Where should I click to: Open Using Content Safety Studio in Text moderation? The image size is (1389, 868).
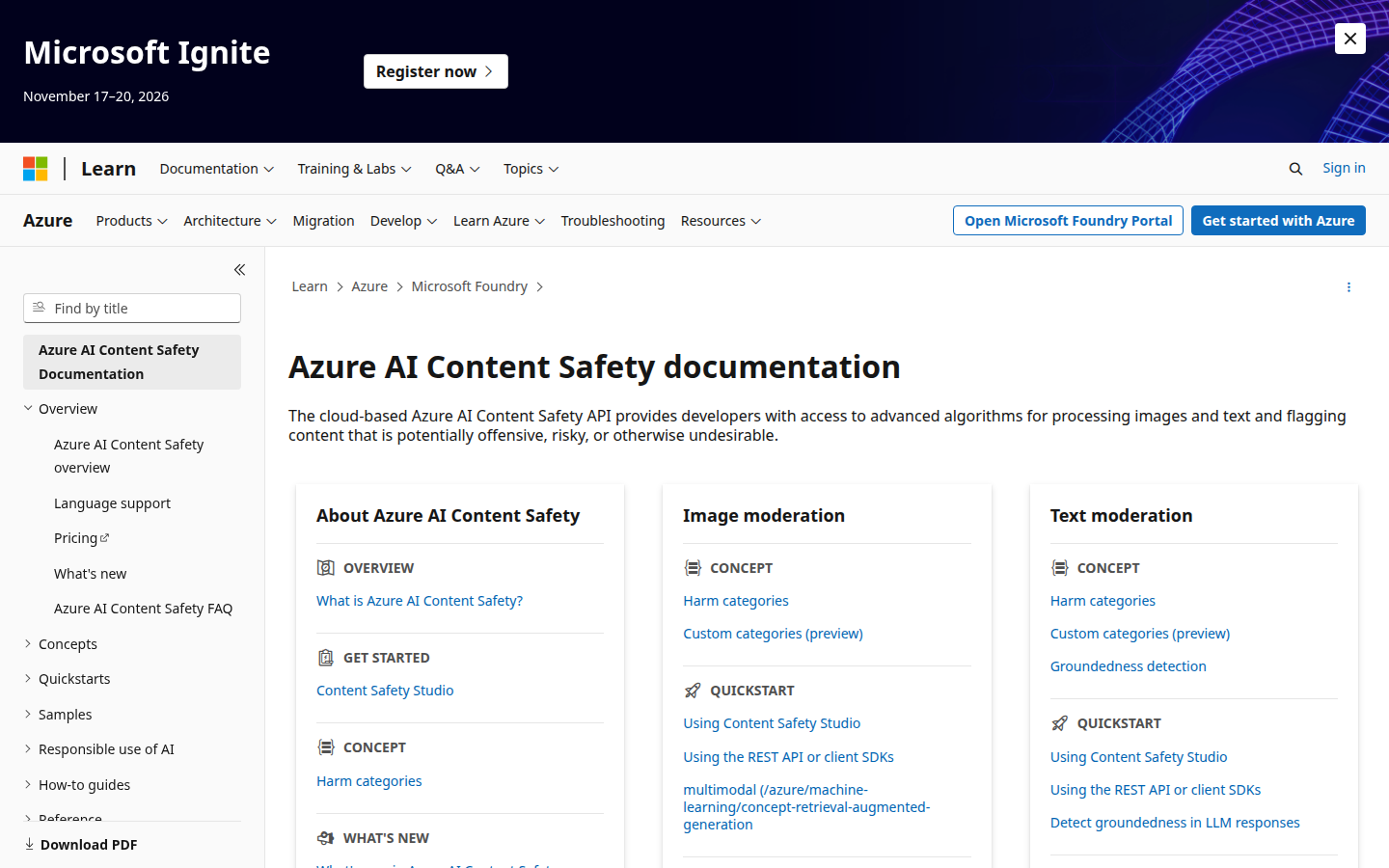click(1139, 757)
